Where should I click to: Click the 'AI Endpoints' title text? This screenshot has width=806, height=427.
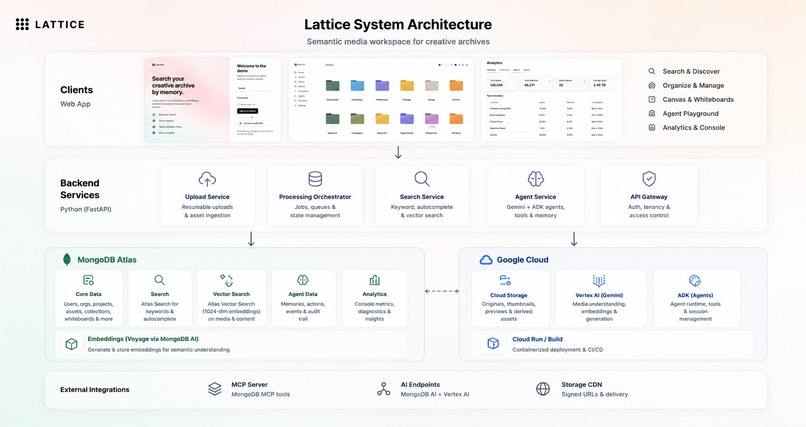(x=420, y=384)
